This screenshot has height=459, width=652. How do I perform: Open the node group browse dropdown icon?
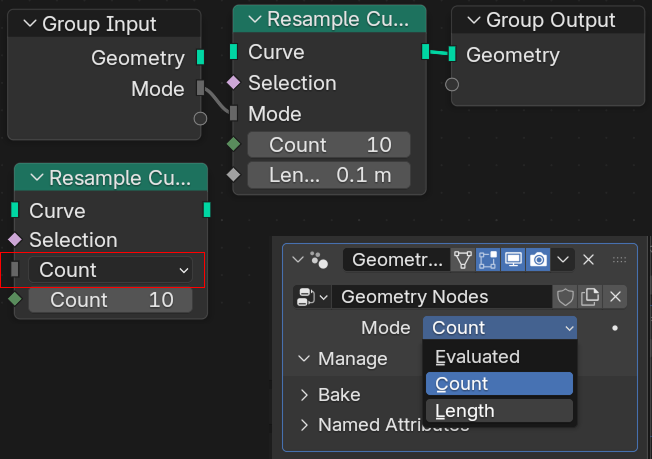coord(310,297)
